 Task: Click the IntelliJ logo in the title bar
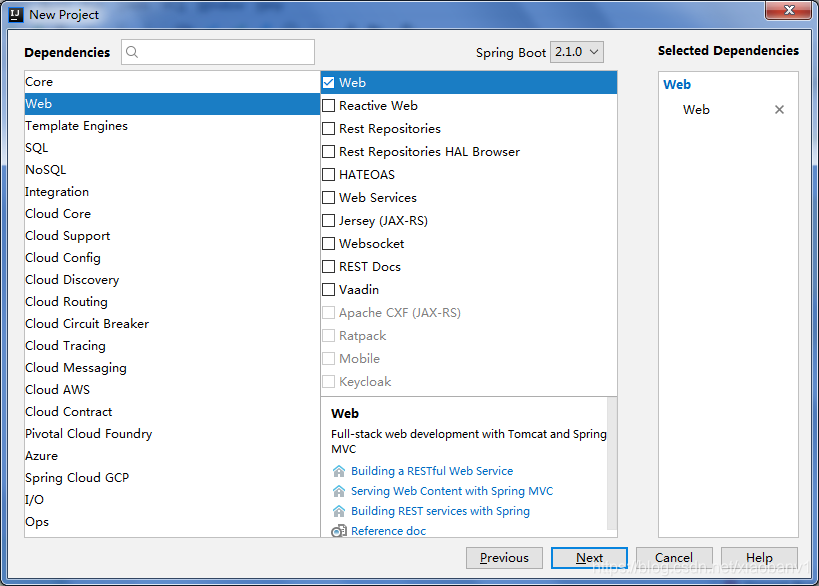click(x=16, y=15)
